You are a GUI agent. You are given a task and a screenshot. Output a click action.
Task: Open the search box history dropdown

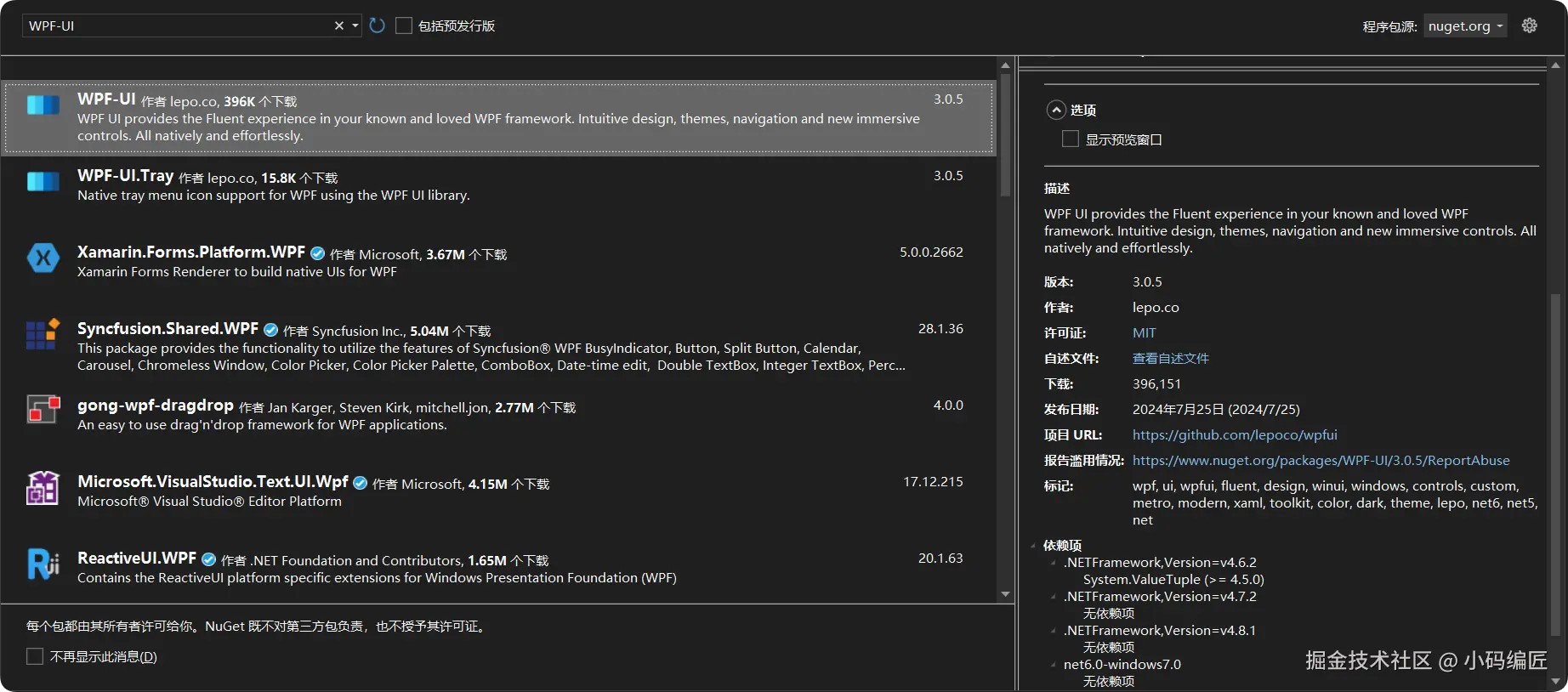pos(355,26)
